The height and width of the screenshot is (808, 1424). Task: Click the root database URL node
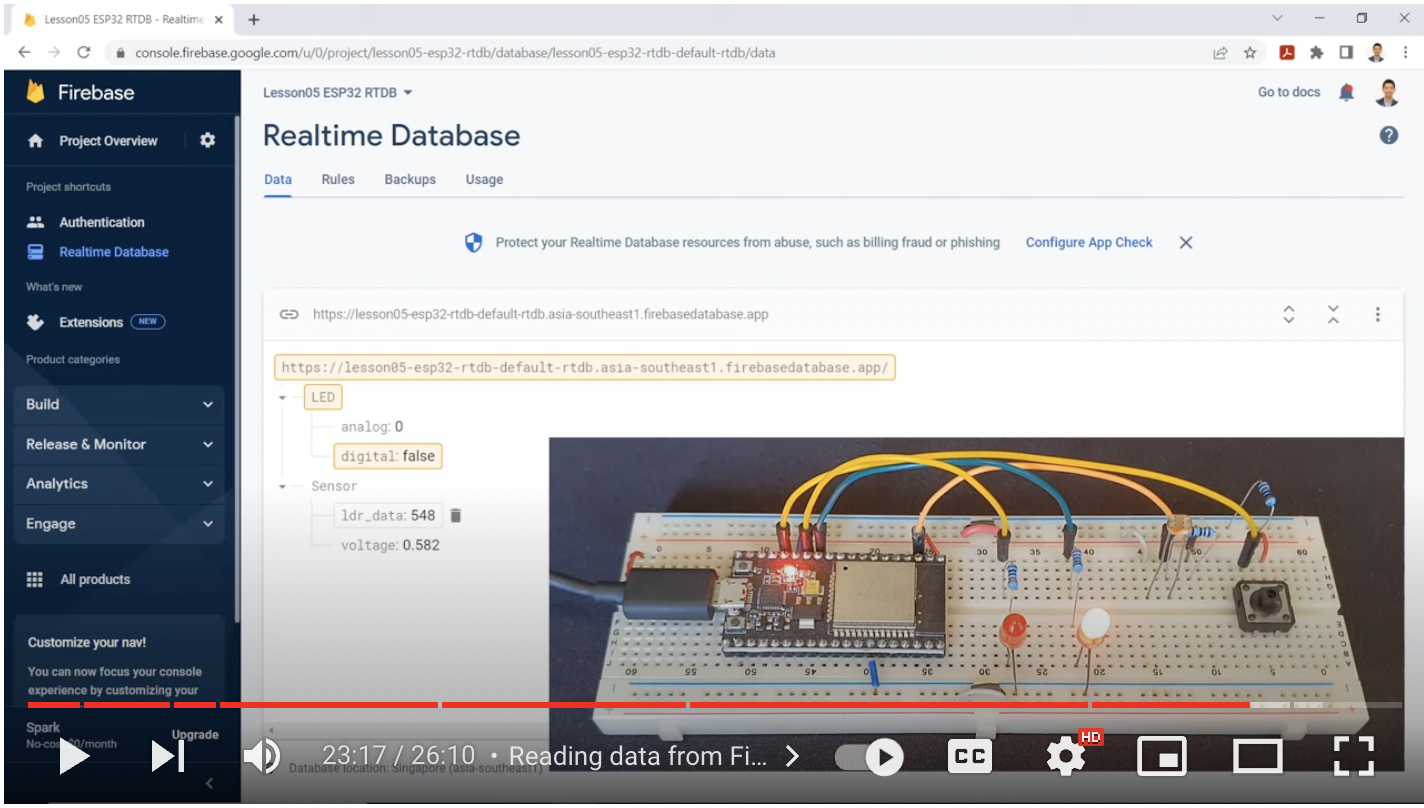tap(585, 368)
